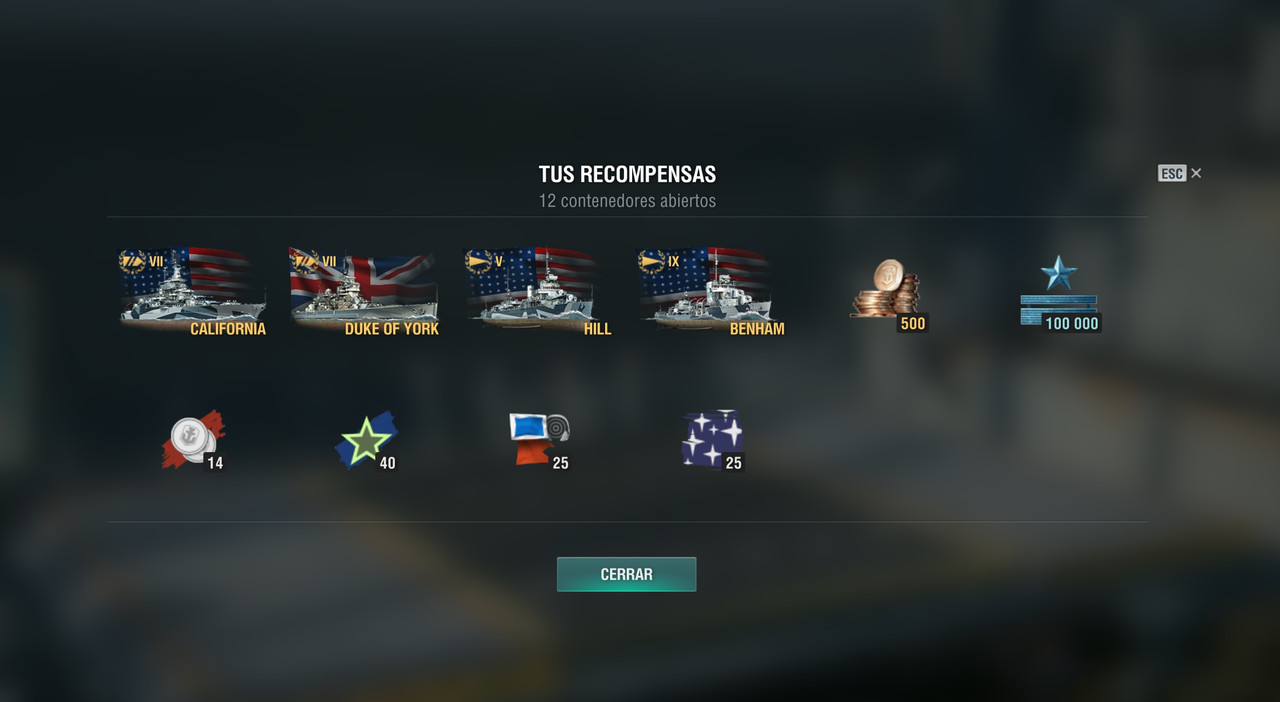
Task: Click the signal flags reward icon
Action: (538, 438)
